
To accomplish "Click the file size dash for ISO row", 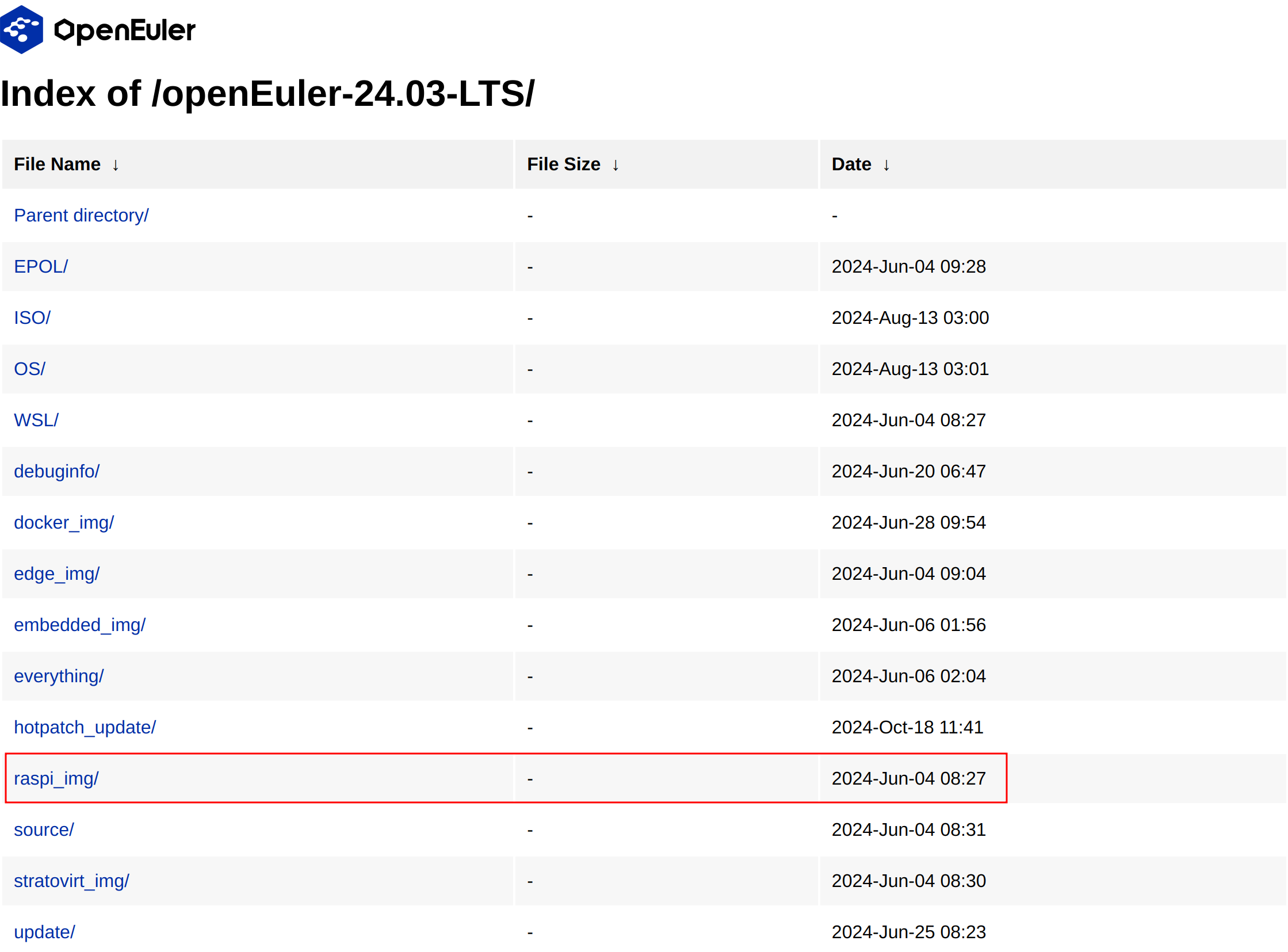I will [530, 319].
